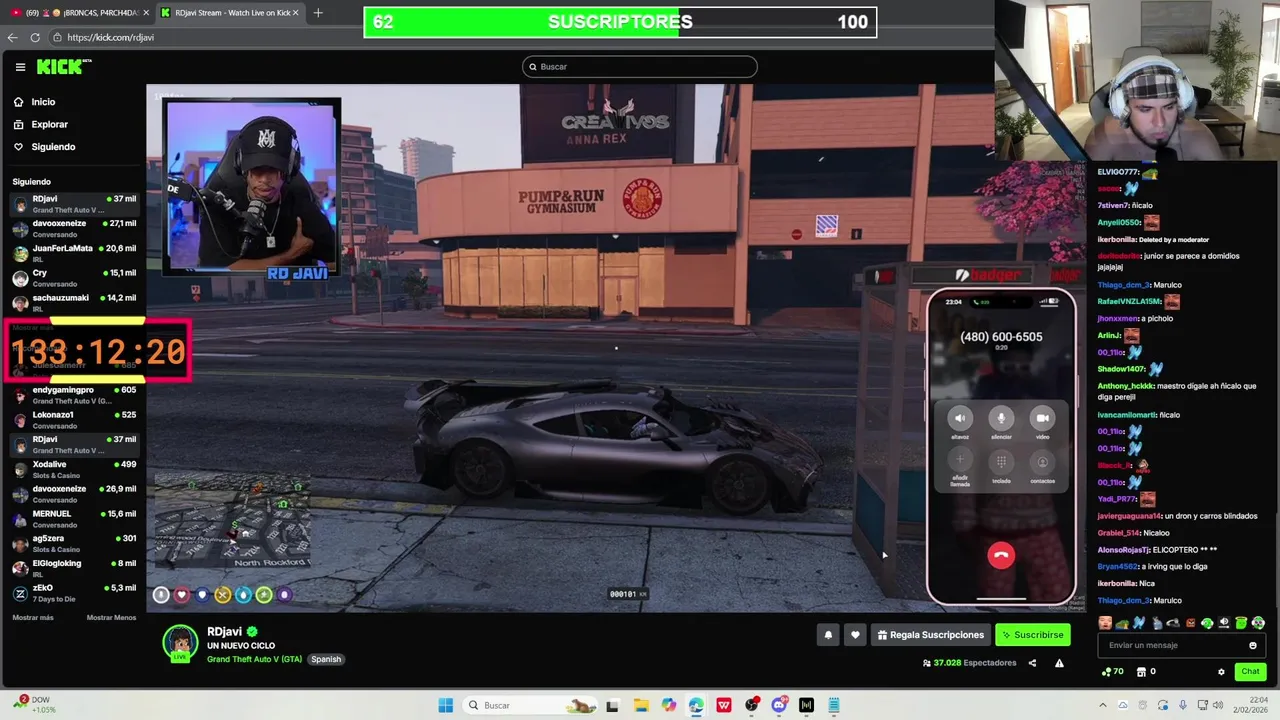Expand recommended list with Mostrar más
The width and height of the screenshot is (1280, 720).
(33, 618)
